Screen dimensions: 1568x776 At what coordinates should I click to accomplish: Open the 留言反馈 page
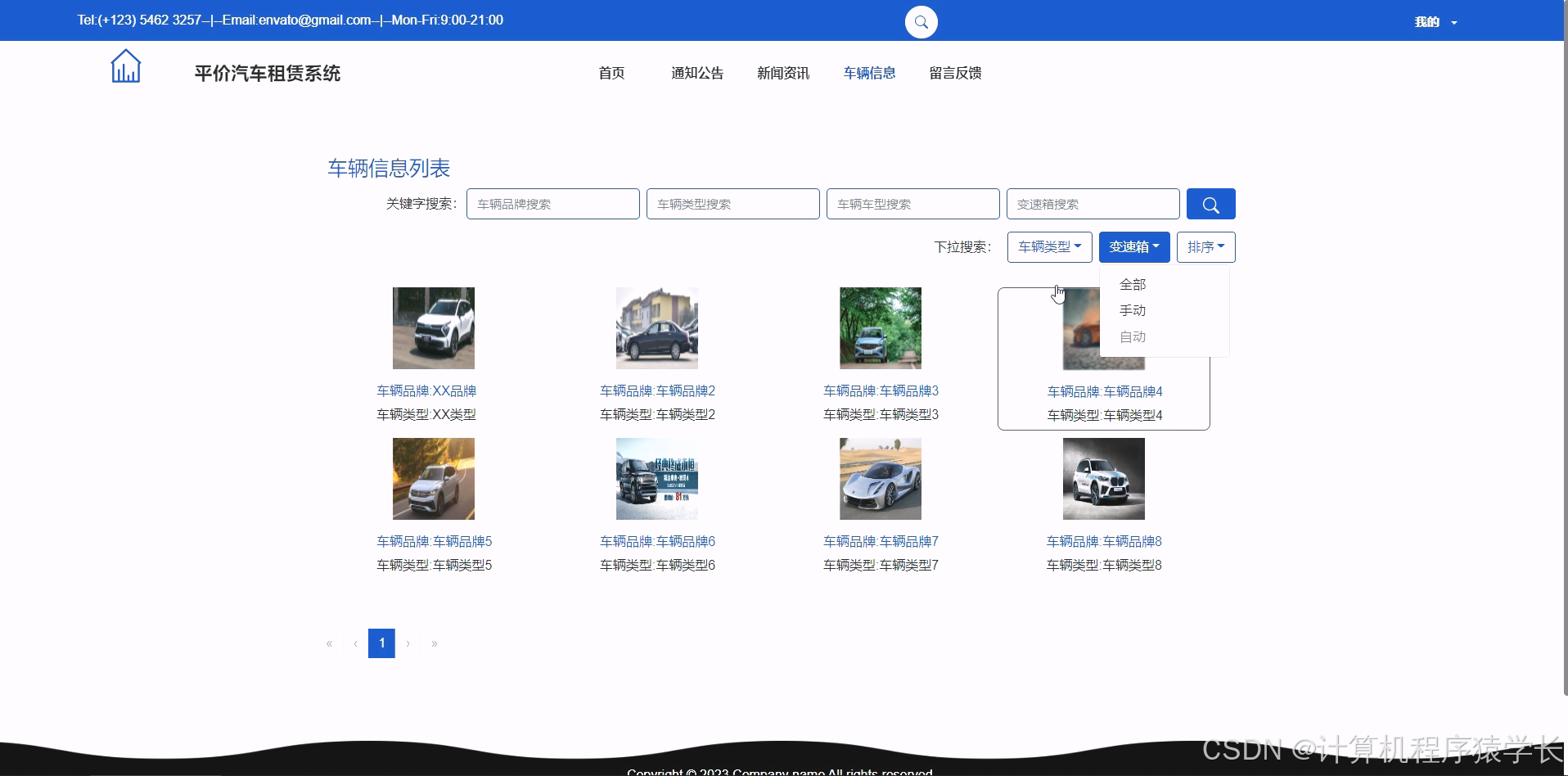pyautogui.click(x=954, y=73)
